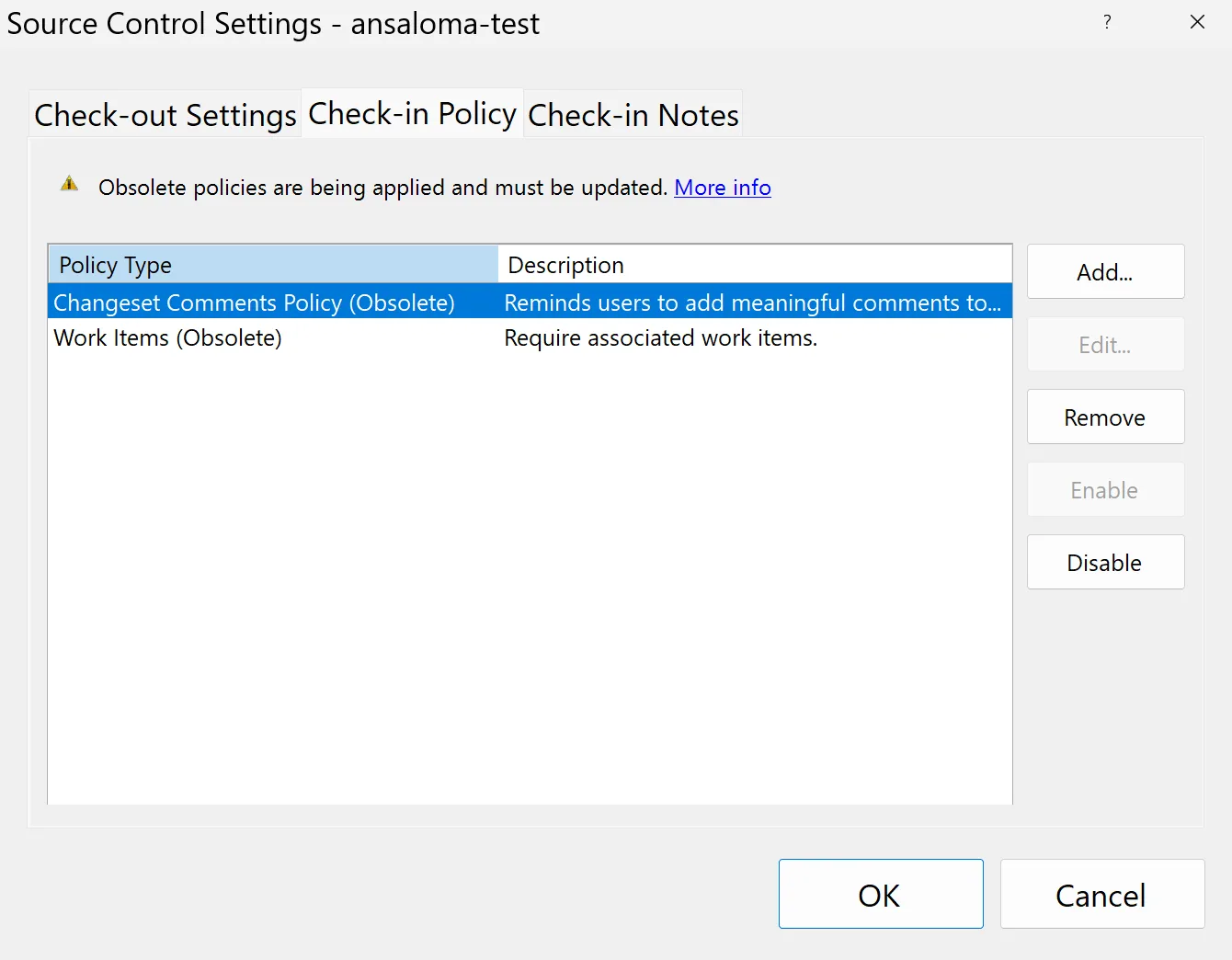Cancel the source control settings changes
Viewport: 1232px width, 960px height.
[1101, 895]
